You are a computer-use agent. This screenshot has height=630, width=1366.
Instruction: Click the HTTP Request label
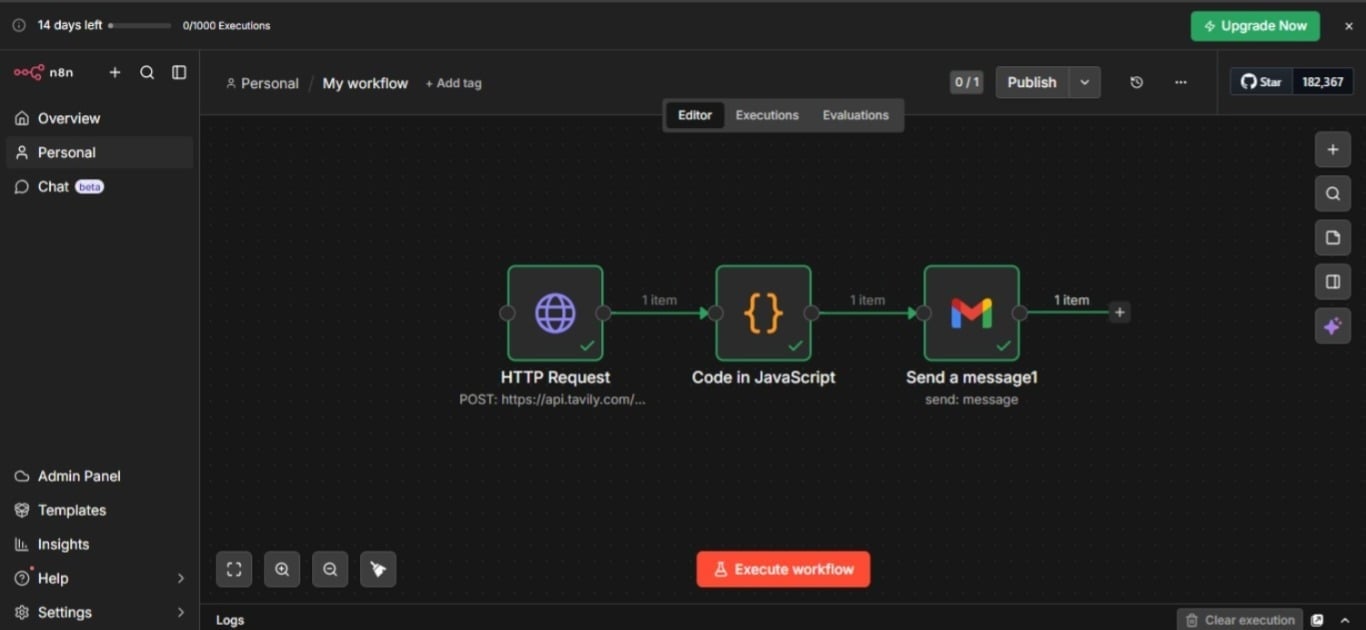coord(555,378)
